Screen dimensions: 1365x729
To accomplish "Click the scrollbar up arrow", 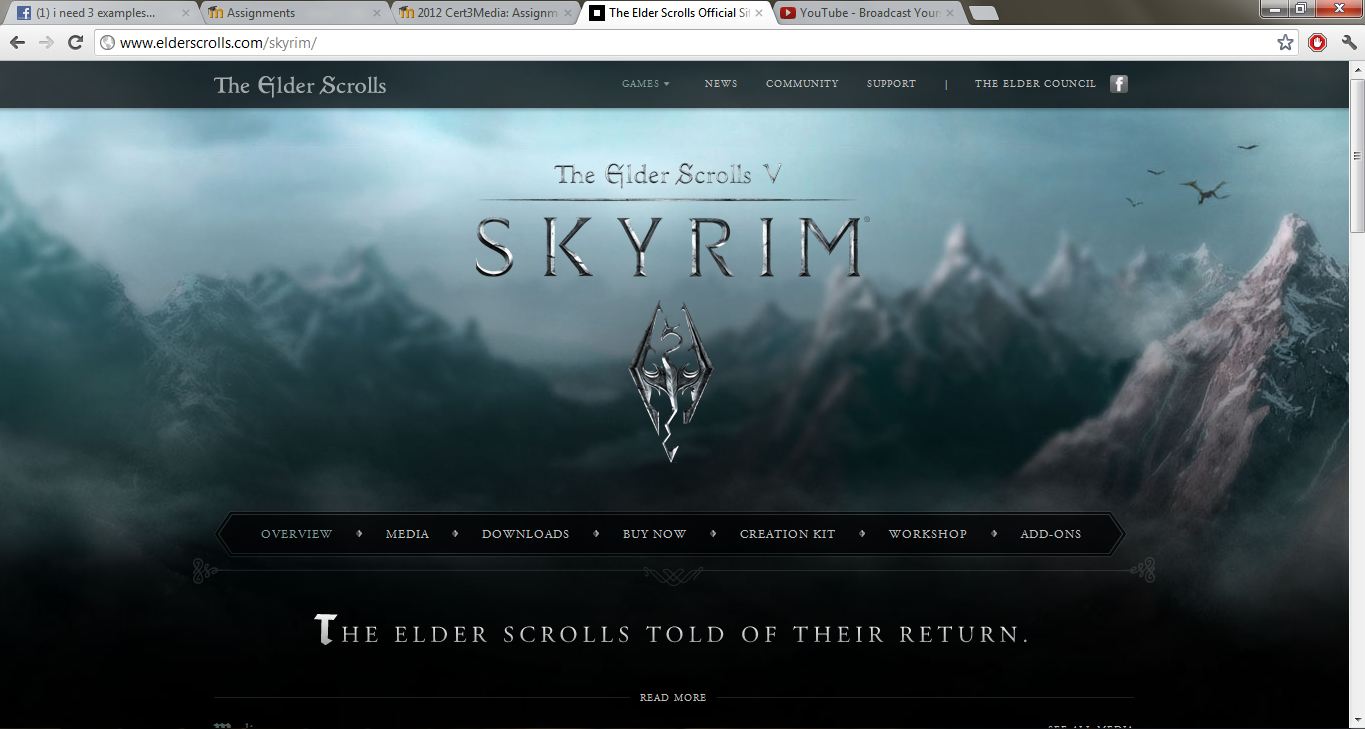I will [1357, 69].
